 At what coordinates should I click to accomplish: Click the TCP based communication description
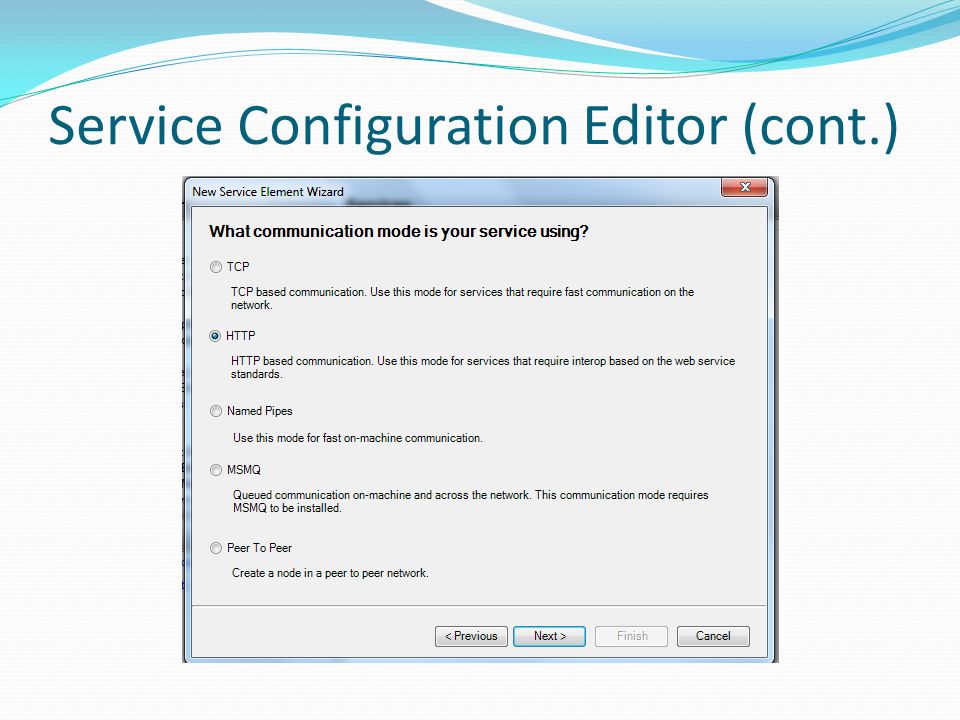tap(462, 298)
